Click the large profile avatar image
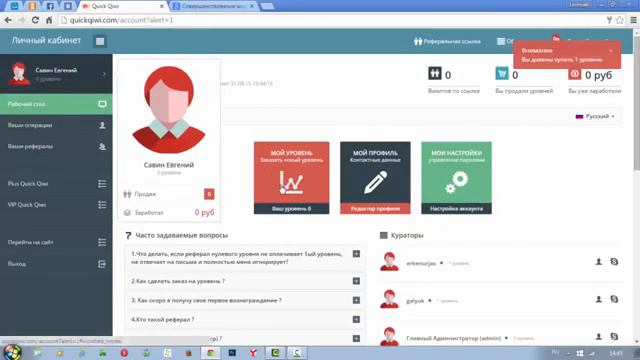Viewport: 640px width, 360px height. tap(169, 109)
